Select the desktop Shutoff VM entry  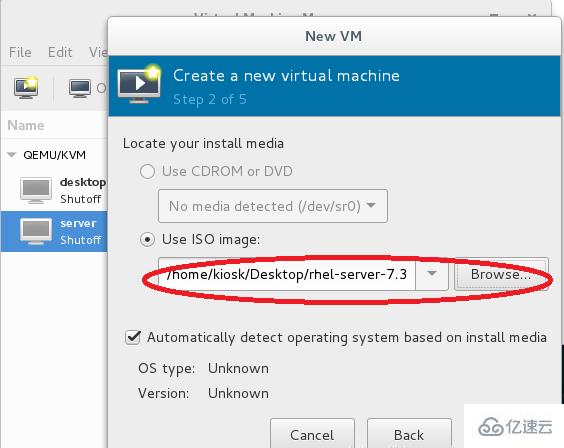(54, 191)
